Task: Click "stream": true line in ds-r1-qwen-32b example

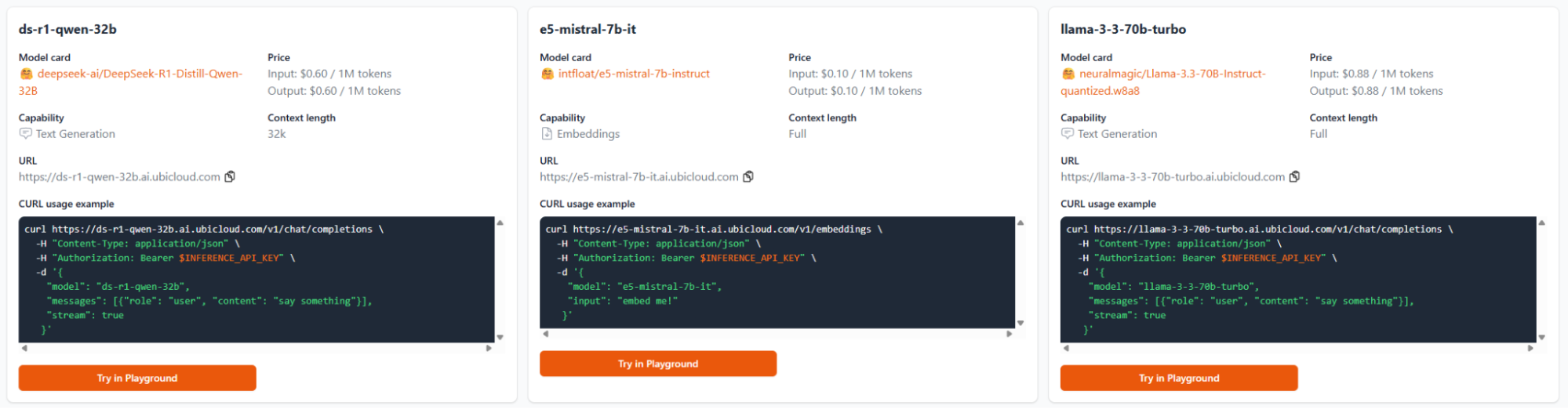Action: coord(85,315)
